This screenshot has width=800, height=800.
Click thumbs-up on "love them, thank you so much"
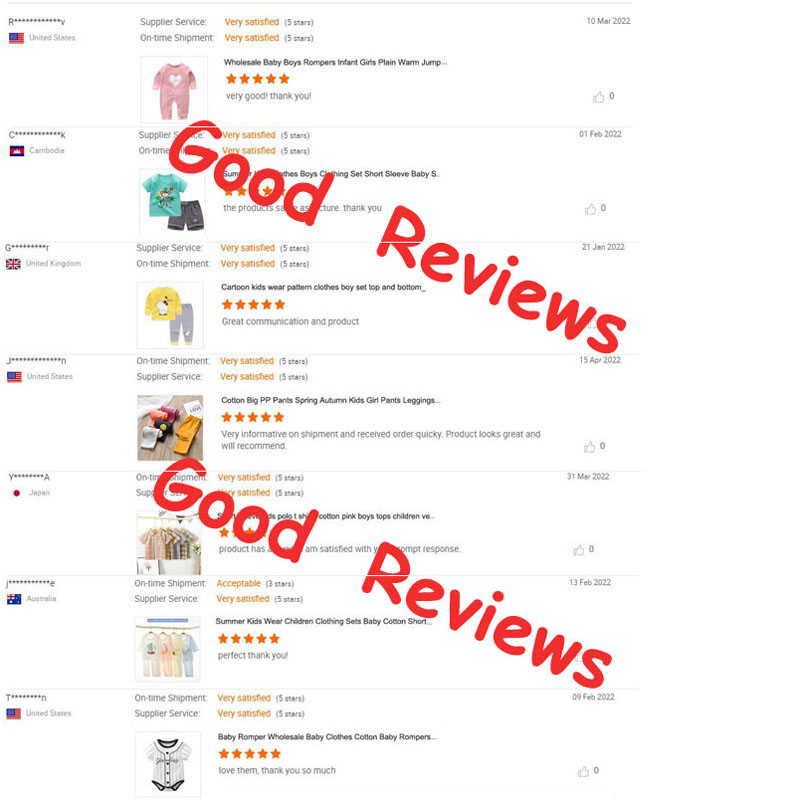(583, 771)
